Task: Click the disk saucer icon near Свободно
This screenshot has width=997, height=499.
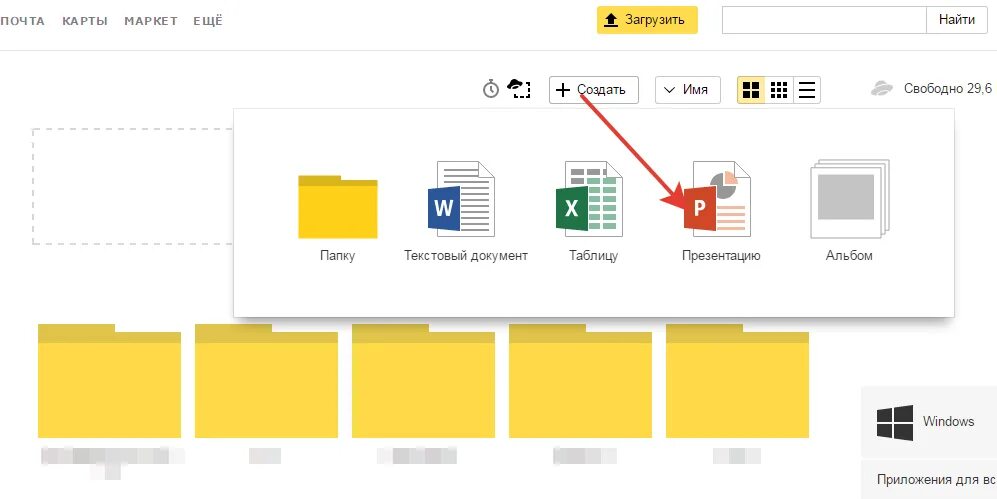Action: tap(882, 89)
